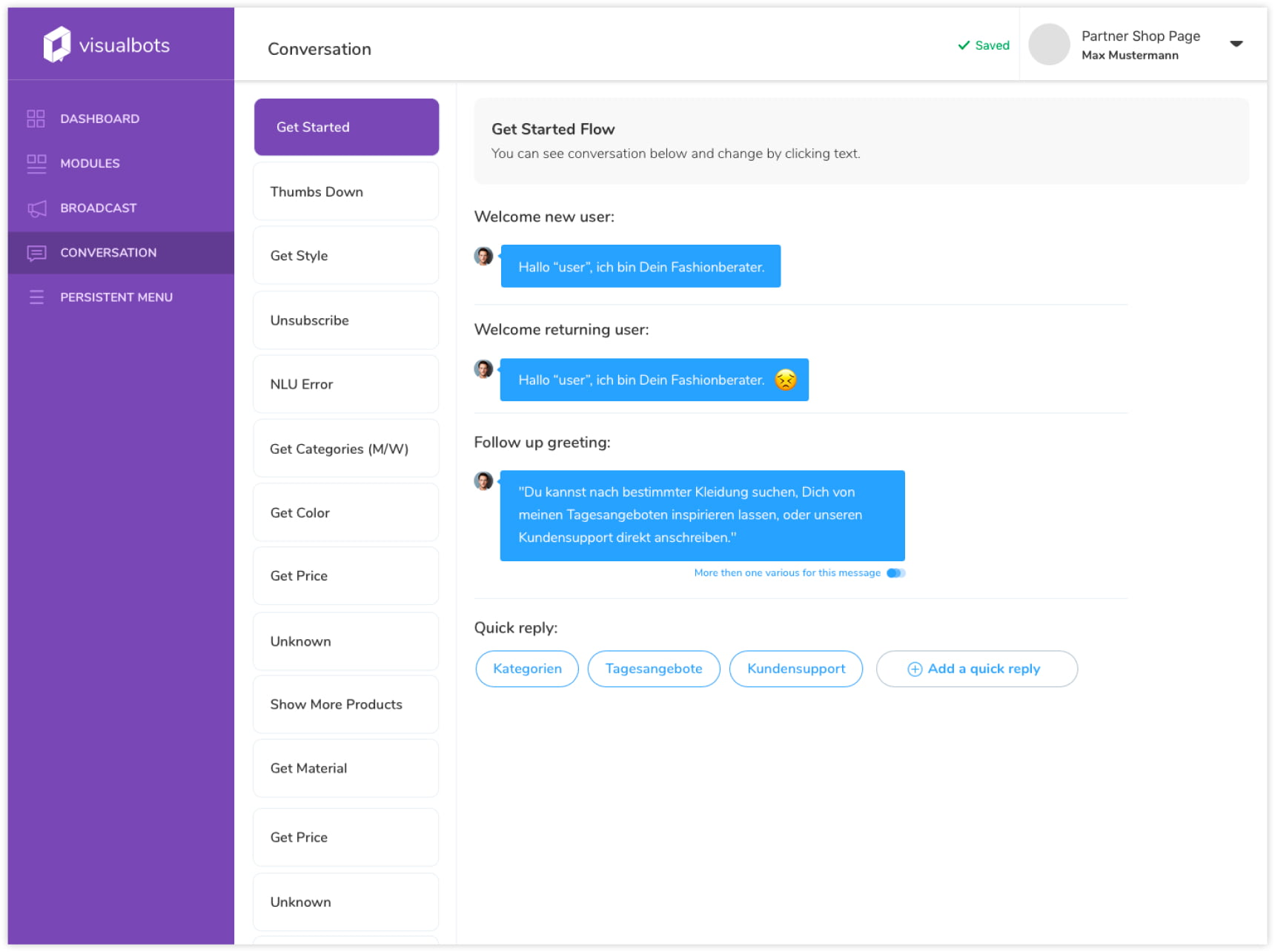Select the Get Started flow tab
The height and width of the screenshot is (952, 1275).
[346, 127]
